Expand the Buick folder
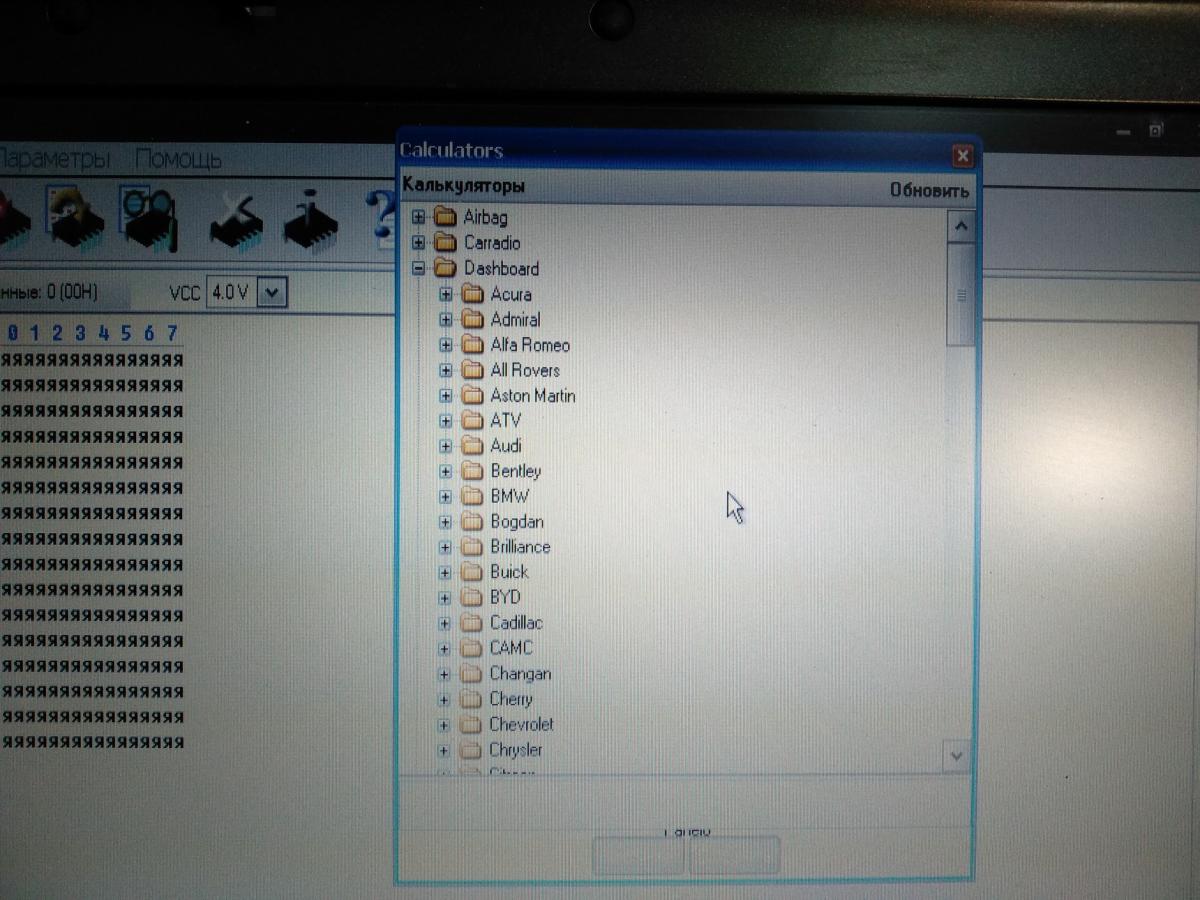 [x=445, y=572]
